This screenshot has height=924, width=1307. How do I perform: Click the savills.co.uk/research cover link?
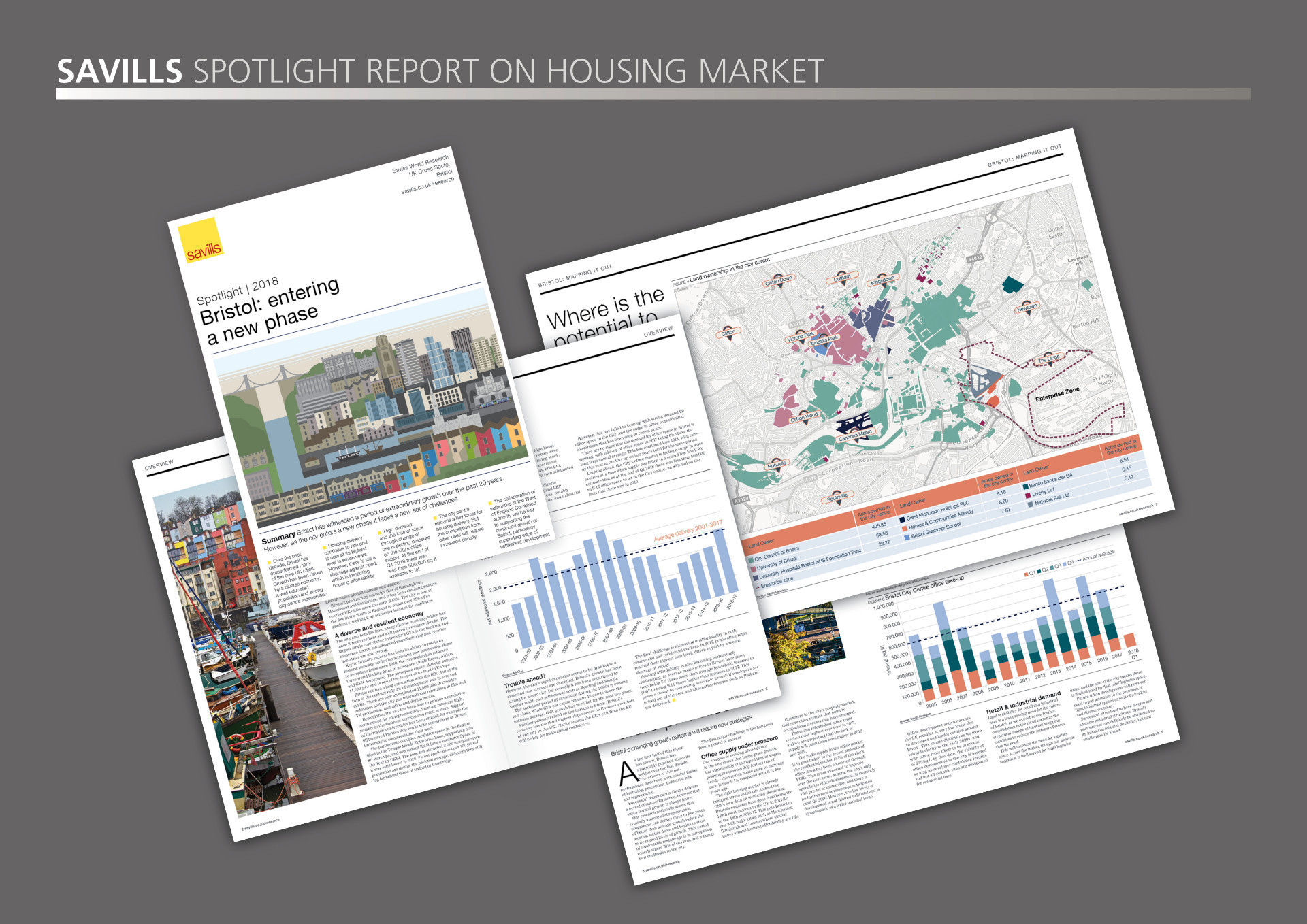pyautogui.click(x=427, y=186)
